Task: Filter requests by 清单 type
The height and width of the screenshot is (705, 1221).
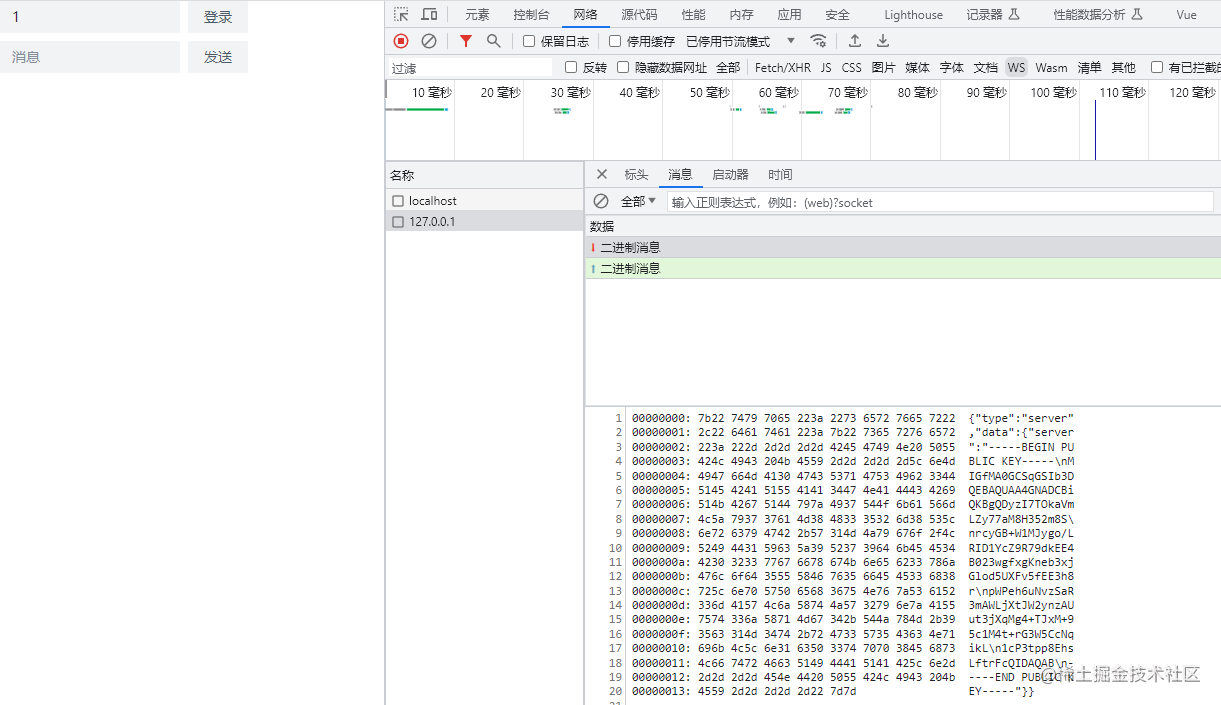Action: pos(1089,67)
